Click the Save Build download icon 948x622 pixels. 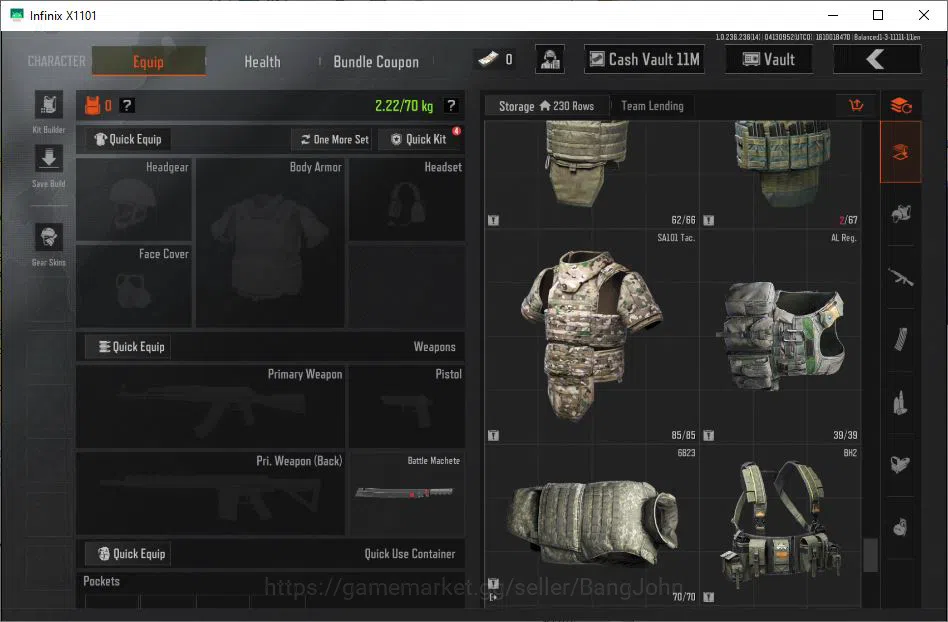pos(48,160)
